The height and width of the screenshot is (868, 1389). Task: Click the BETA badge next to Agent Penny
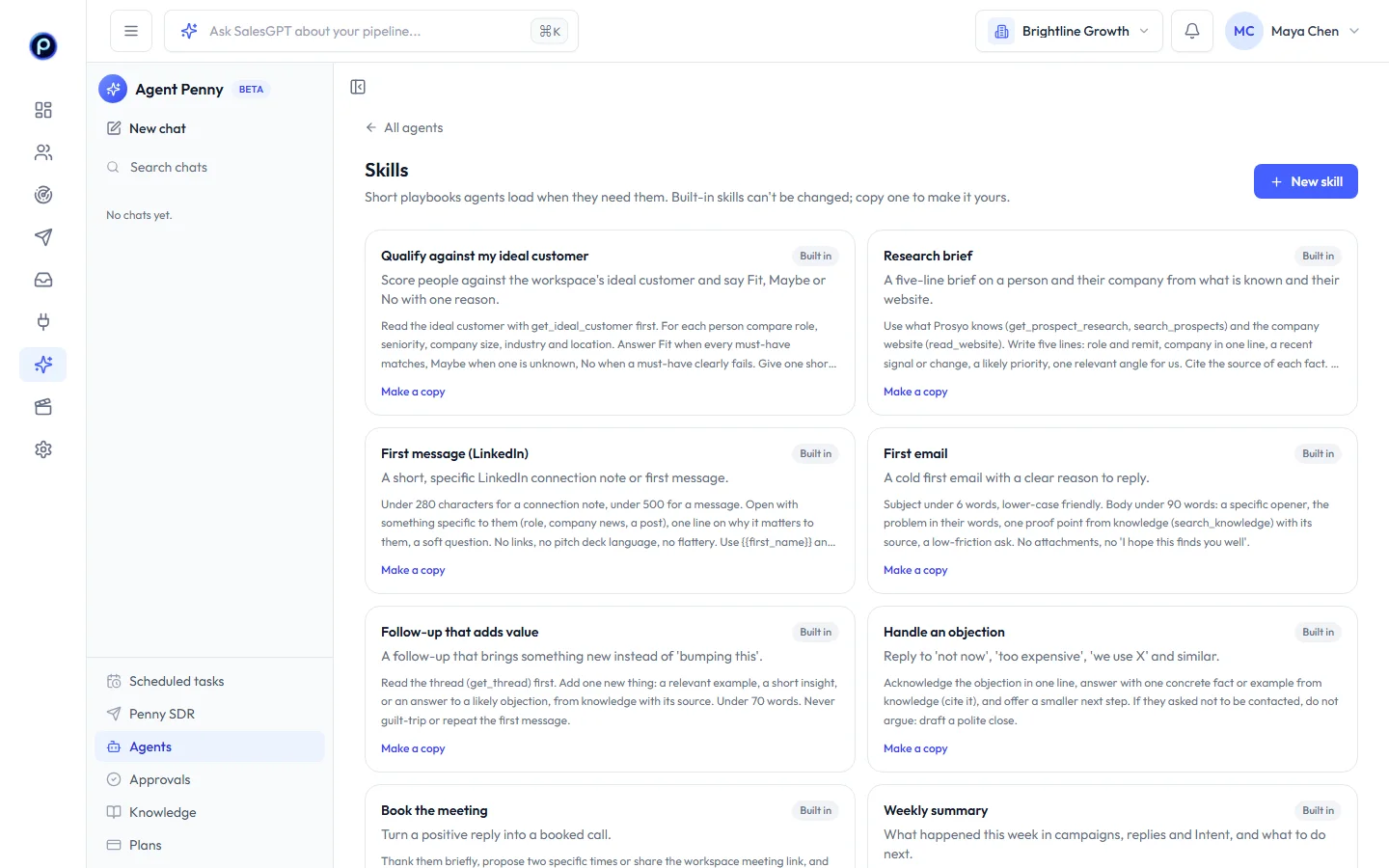pyautogui.click(x=251, y=90)
